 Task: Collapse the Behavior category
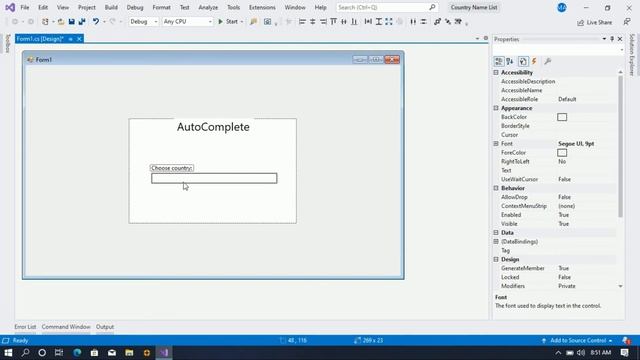pyautogui.click(x=496, y=188)
